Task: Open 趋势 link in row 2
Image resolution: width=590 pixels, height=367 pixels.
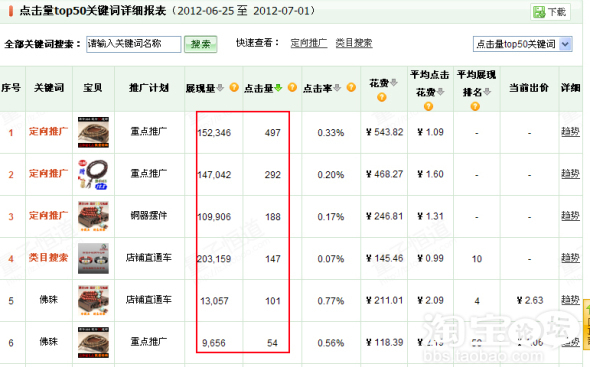Action: coord(570,173)
